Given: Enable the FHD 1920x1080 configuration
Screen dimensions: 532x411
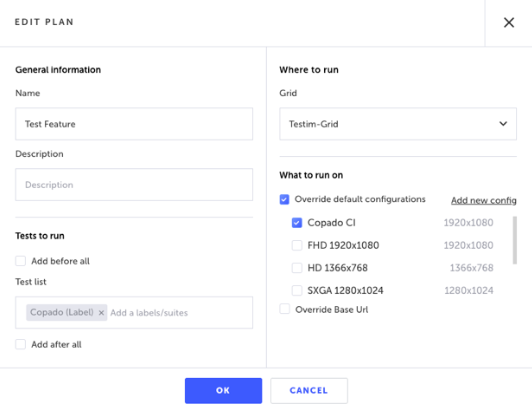Looking at the screenshot, I should tap(297, 245).
